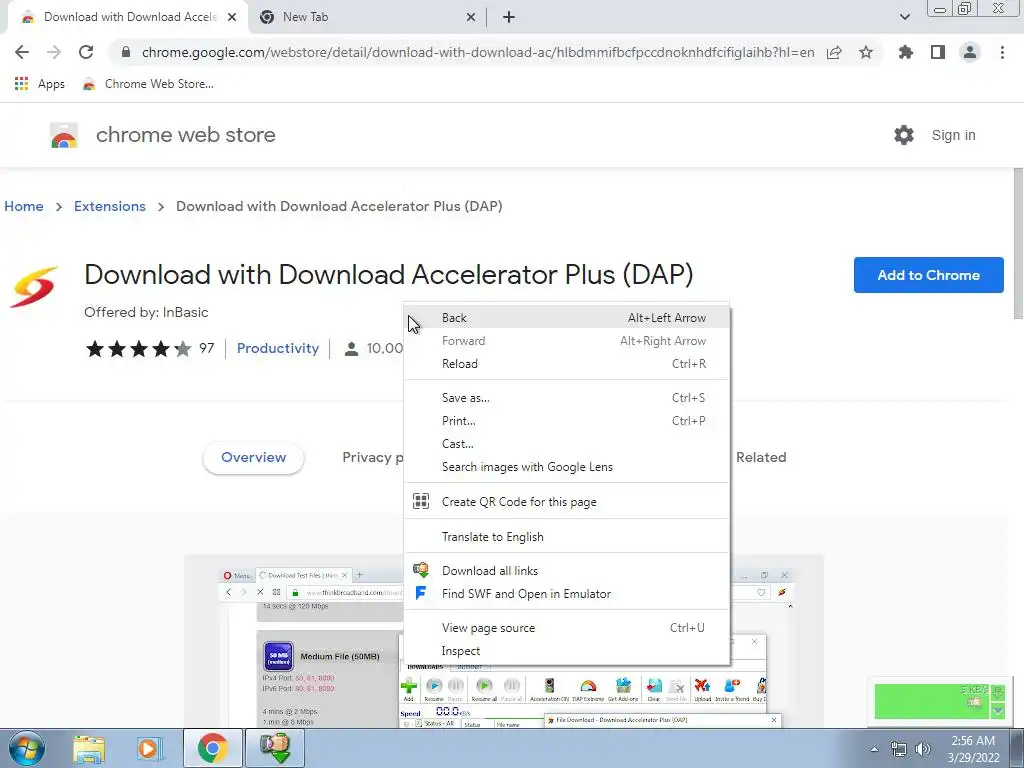Go to Home breadcrumb
Screen dimensions: 1024x768
pos(24,206)
